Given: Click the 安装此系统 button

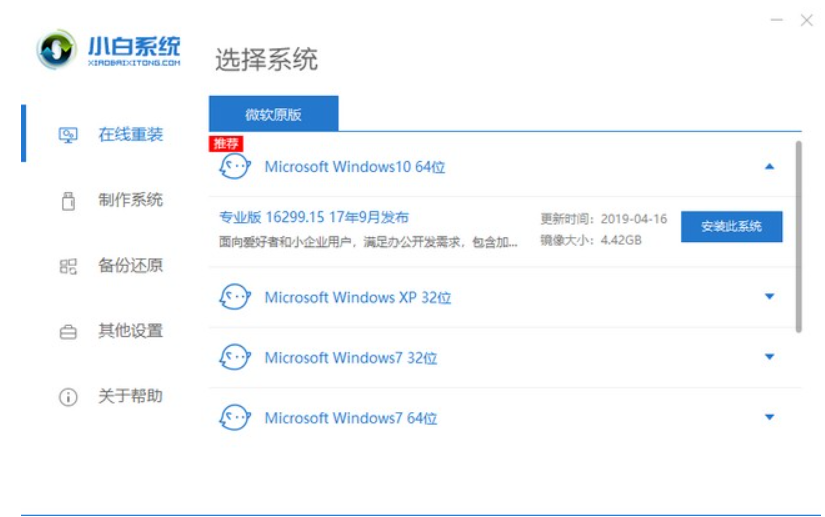Looking at the screenshot, I should 731,227.
